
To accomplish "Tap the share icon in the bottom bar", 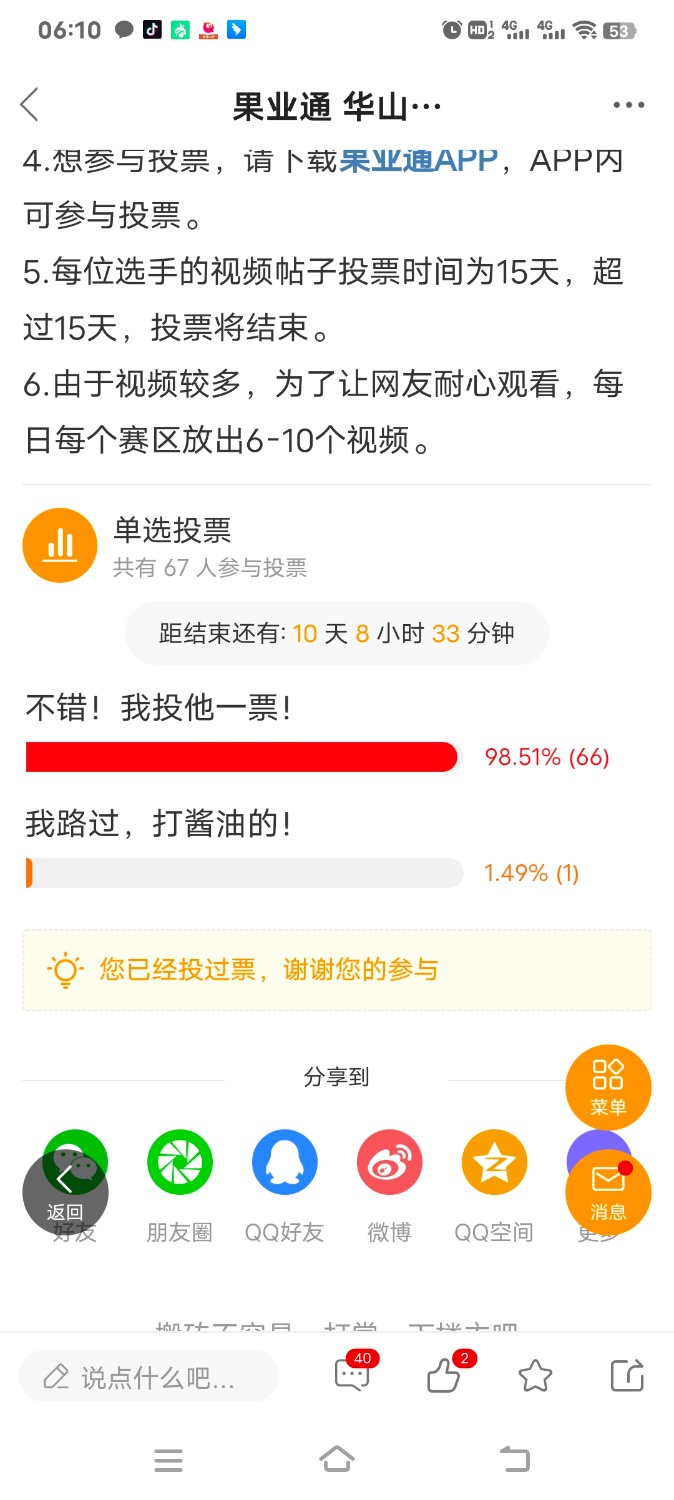I will click(x=627, y=1376).
